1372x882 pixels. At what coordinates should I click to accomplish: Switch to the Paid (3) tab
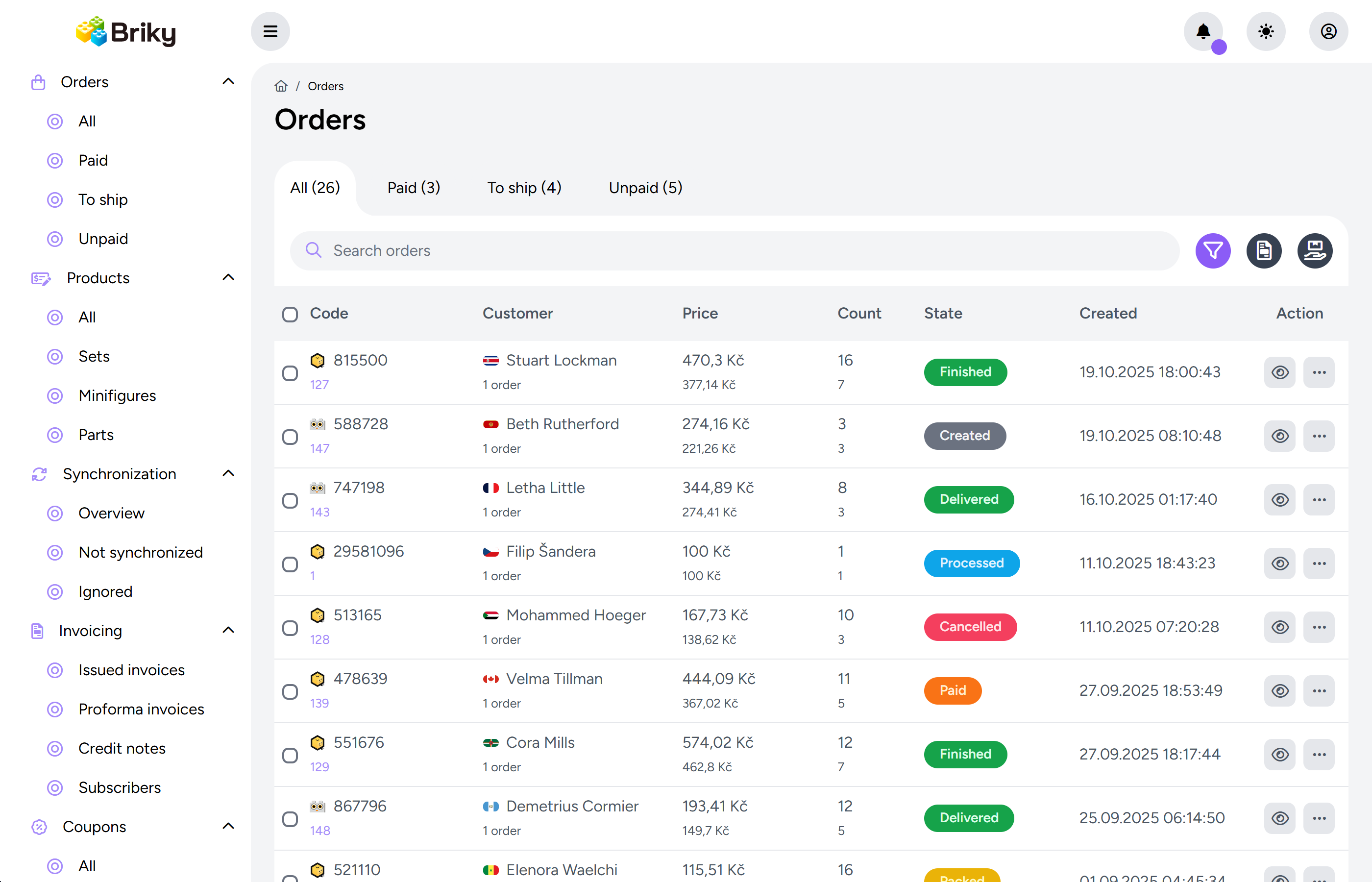click(x=414, y=188)
